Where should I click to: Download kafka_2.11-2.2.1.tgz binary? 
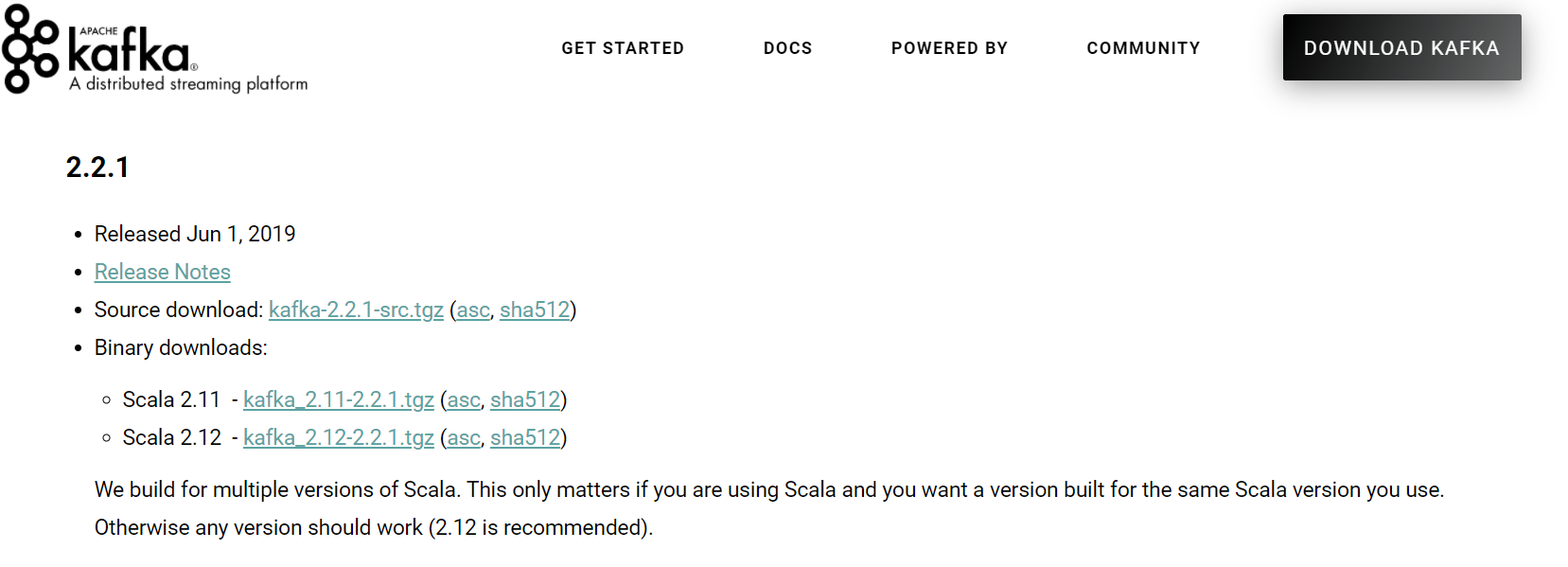coord(339,400)
